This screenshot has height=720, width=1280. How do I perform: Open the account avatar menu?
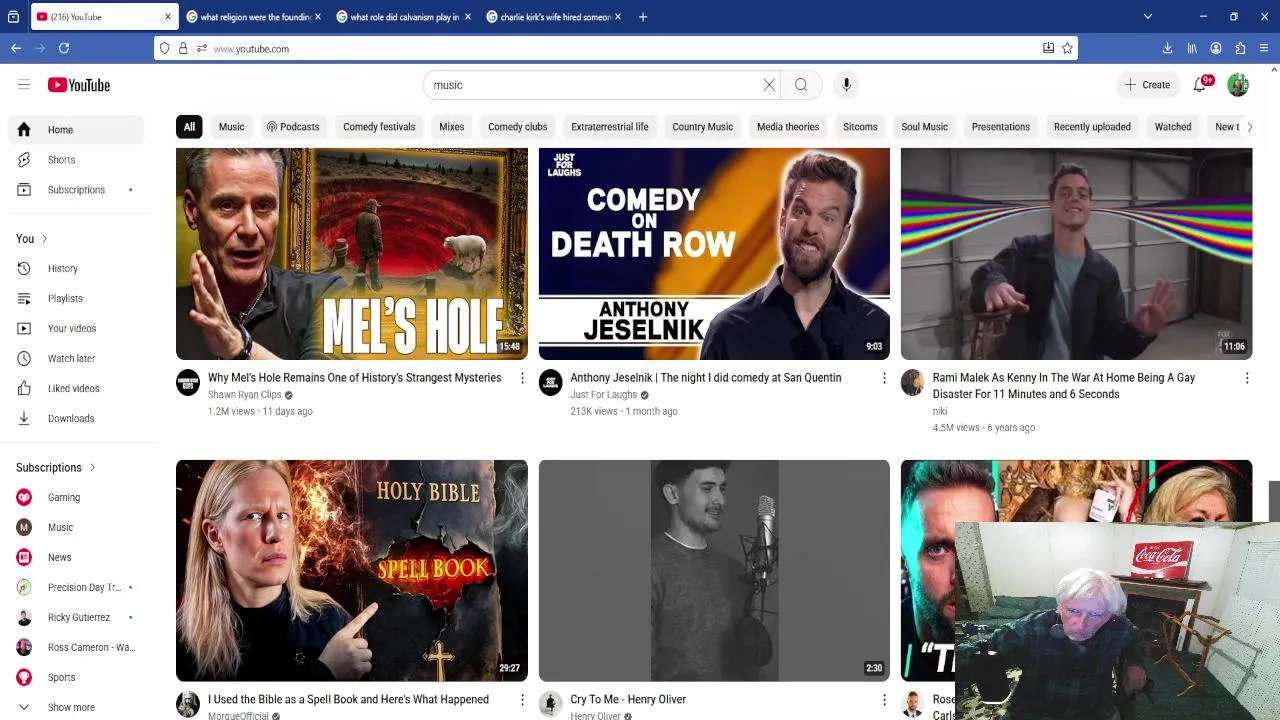click(1238, 85)
